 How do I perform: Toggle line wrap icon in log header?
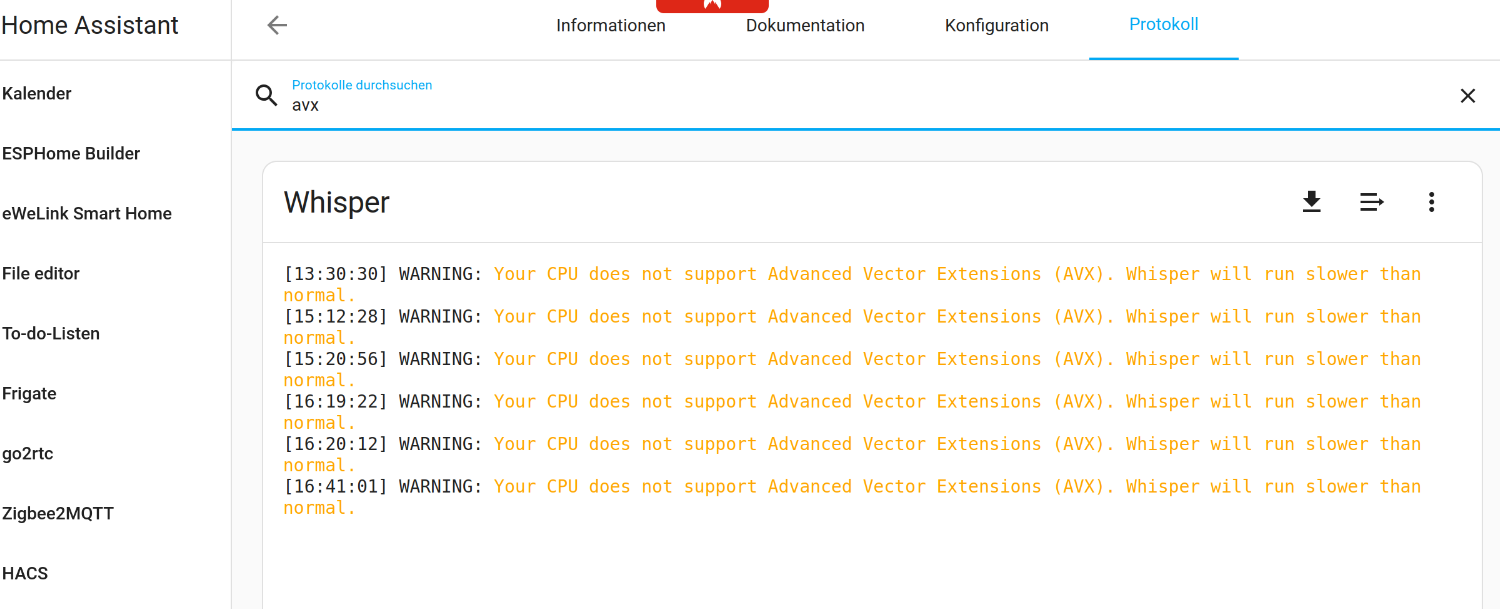[x=1371, y=202]
